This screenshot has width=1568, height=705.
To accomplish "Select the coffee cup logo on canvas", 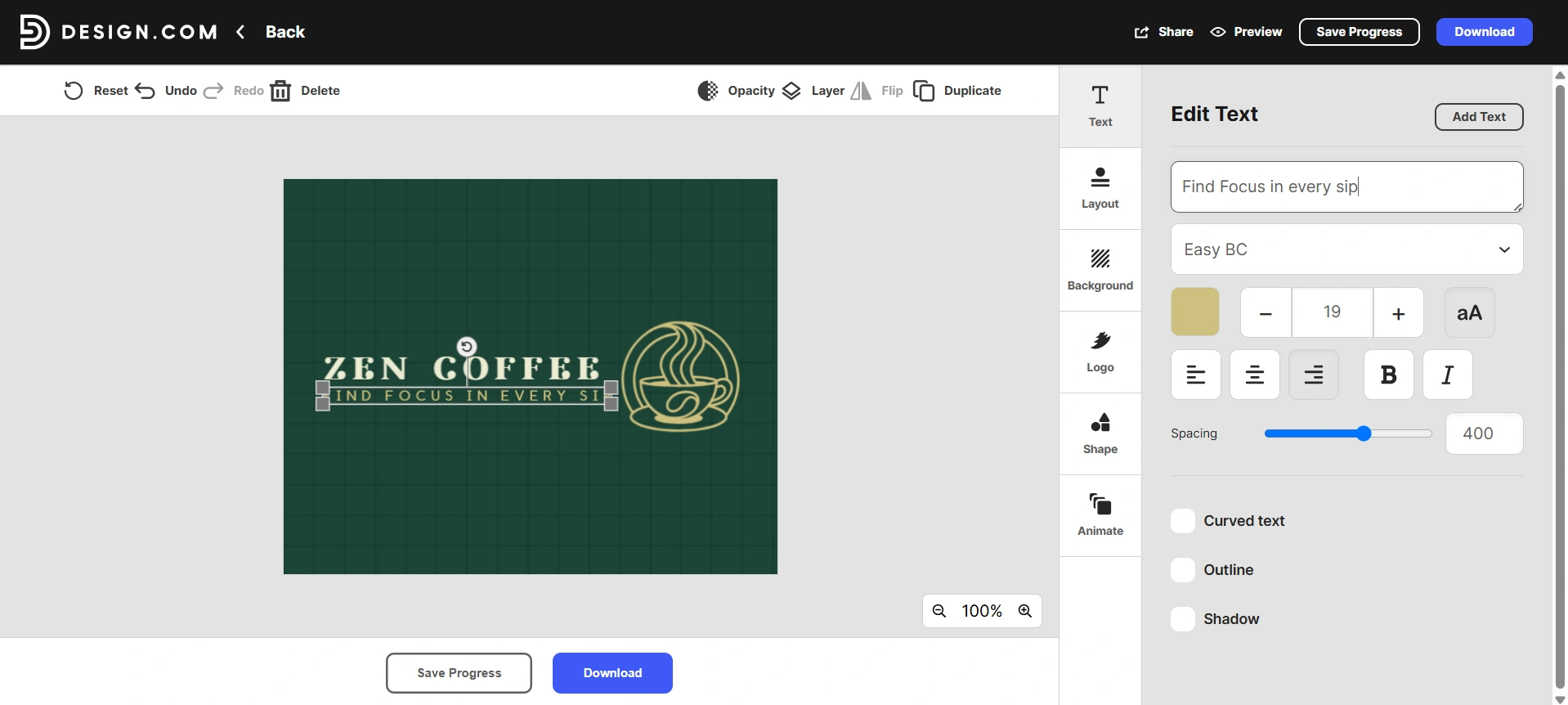I will coord(680,376).
